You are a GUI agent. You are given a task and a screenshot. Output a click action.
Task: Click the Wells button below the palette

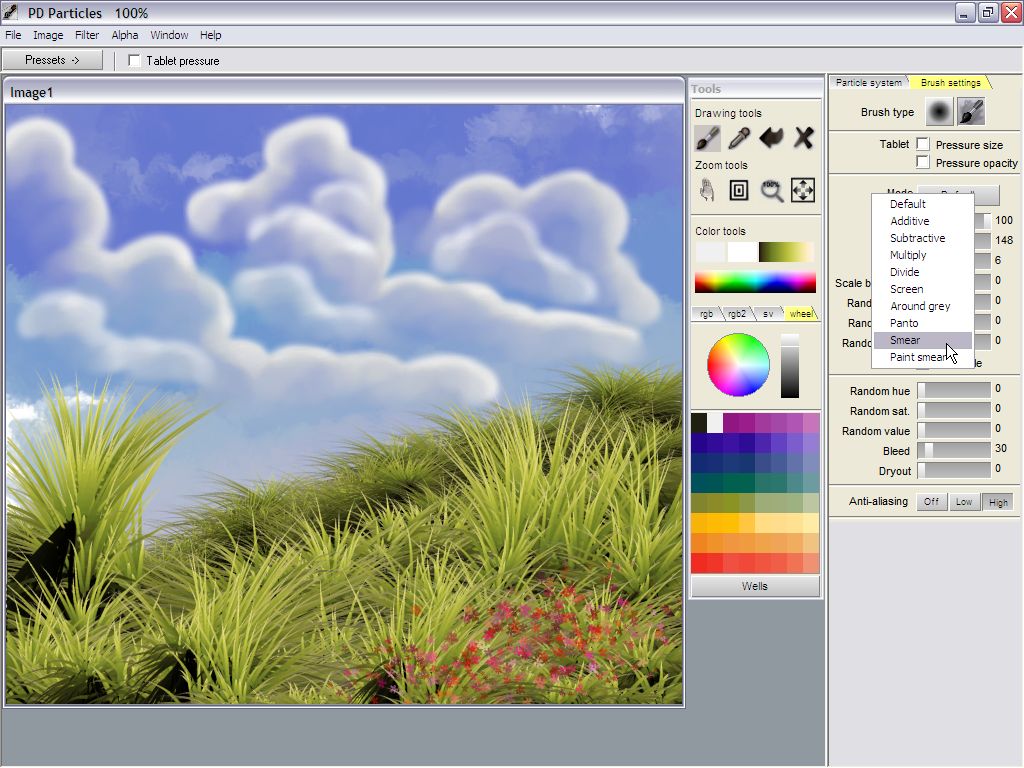(755, 586)
